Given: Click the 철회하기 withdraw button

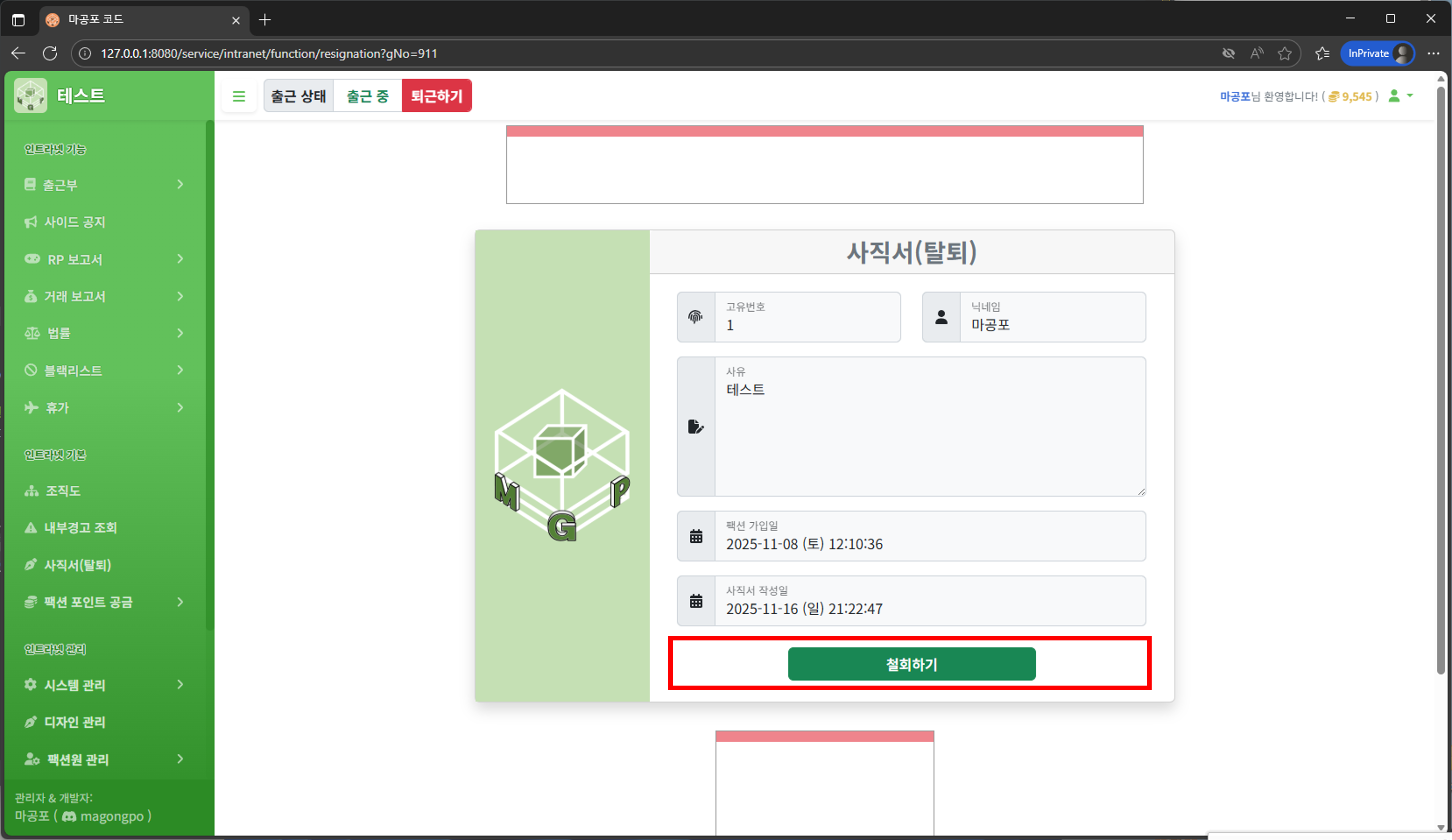Looking at the screenshot, I should (x=910, y=664).
